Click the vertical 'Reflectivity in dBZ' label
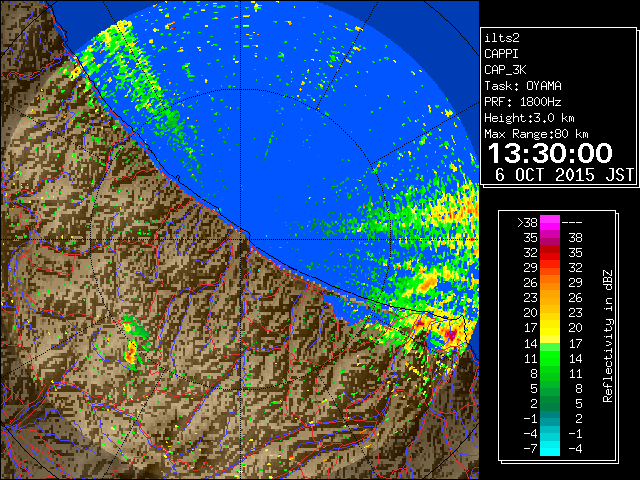640x480 pixels. pos(607,336)
